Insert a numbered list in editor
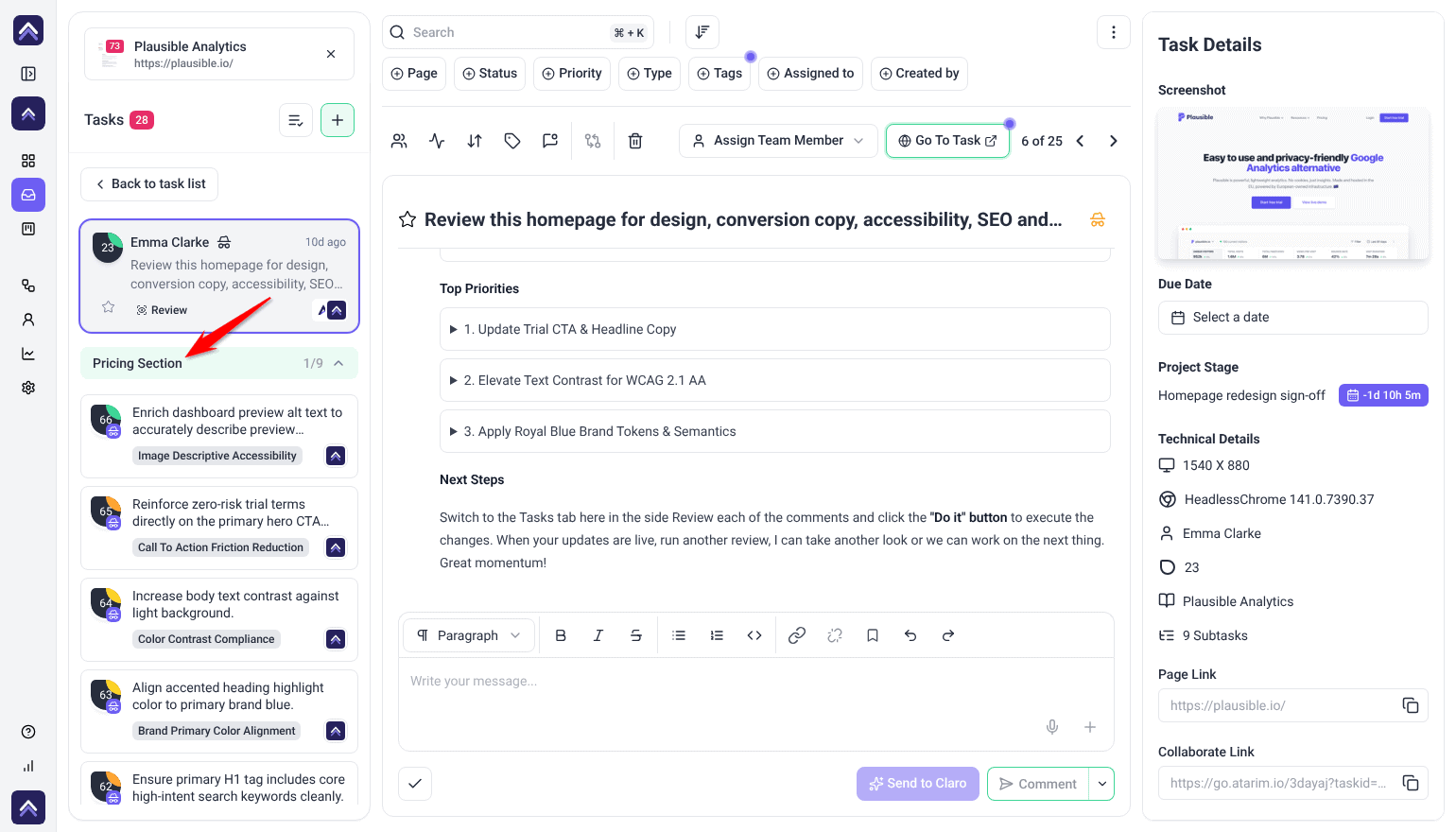 pos(717,635)
